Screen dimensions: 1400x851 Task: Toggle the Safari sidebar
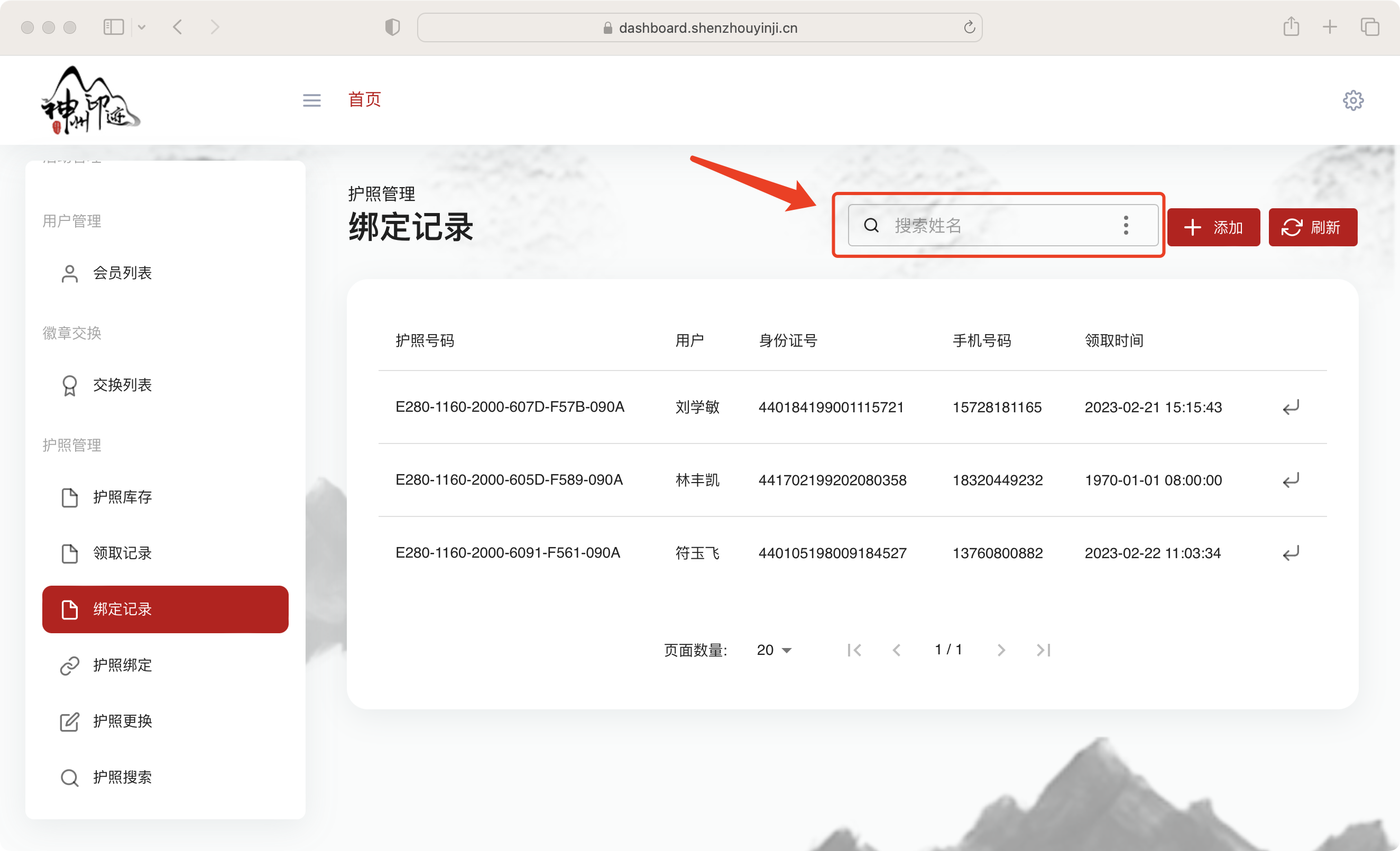[x=114, y=27]
